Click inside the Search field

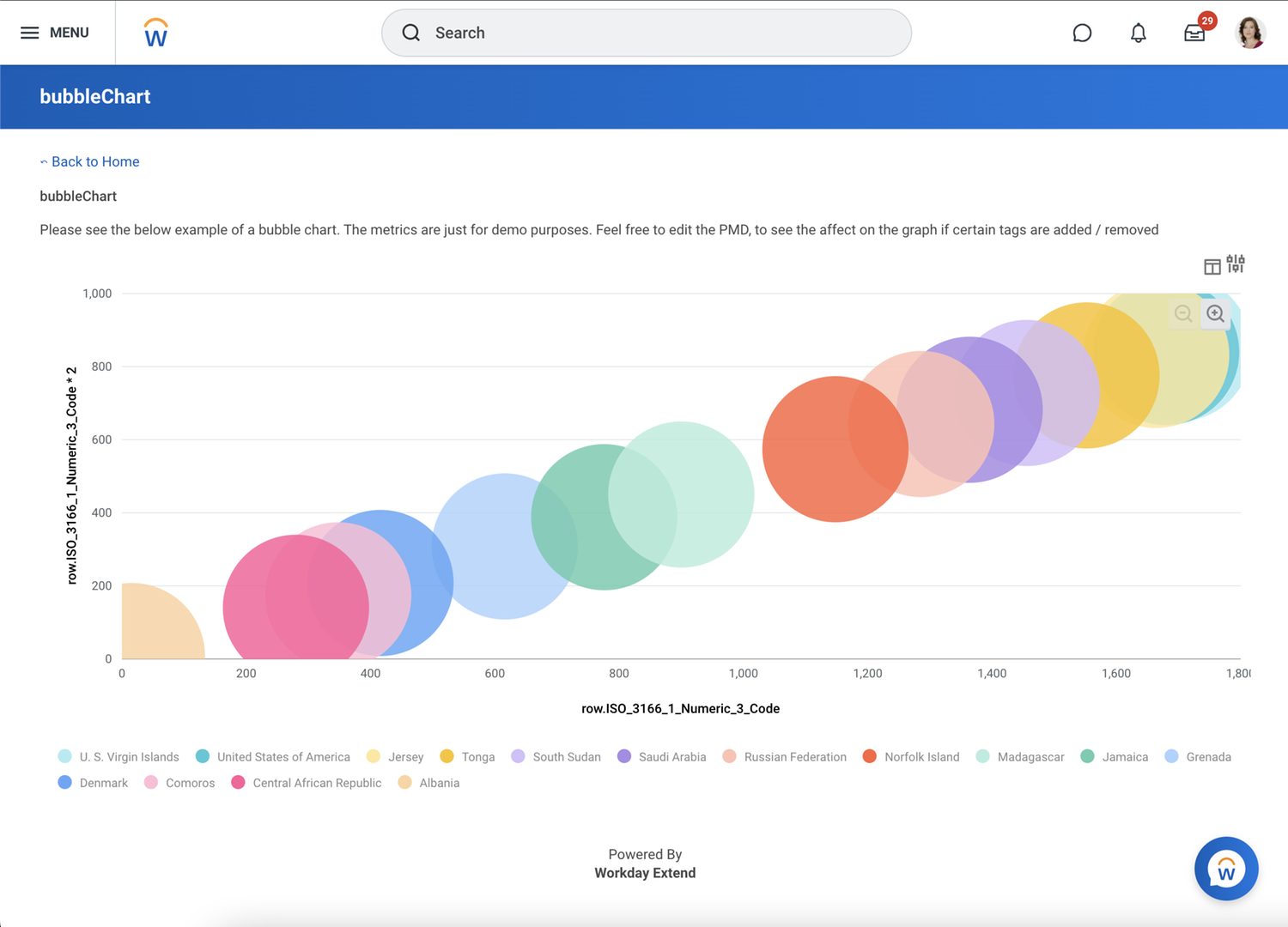(646, 33)
